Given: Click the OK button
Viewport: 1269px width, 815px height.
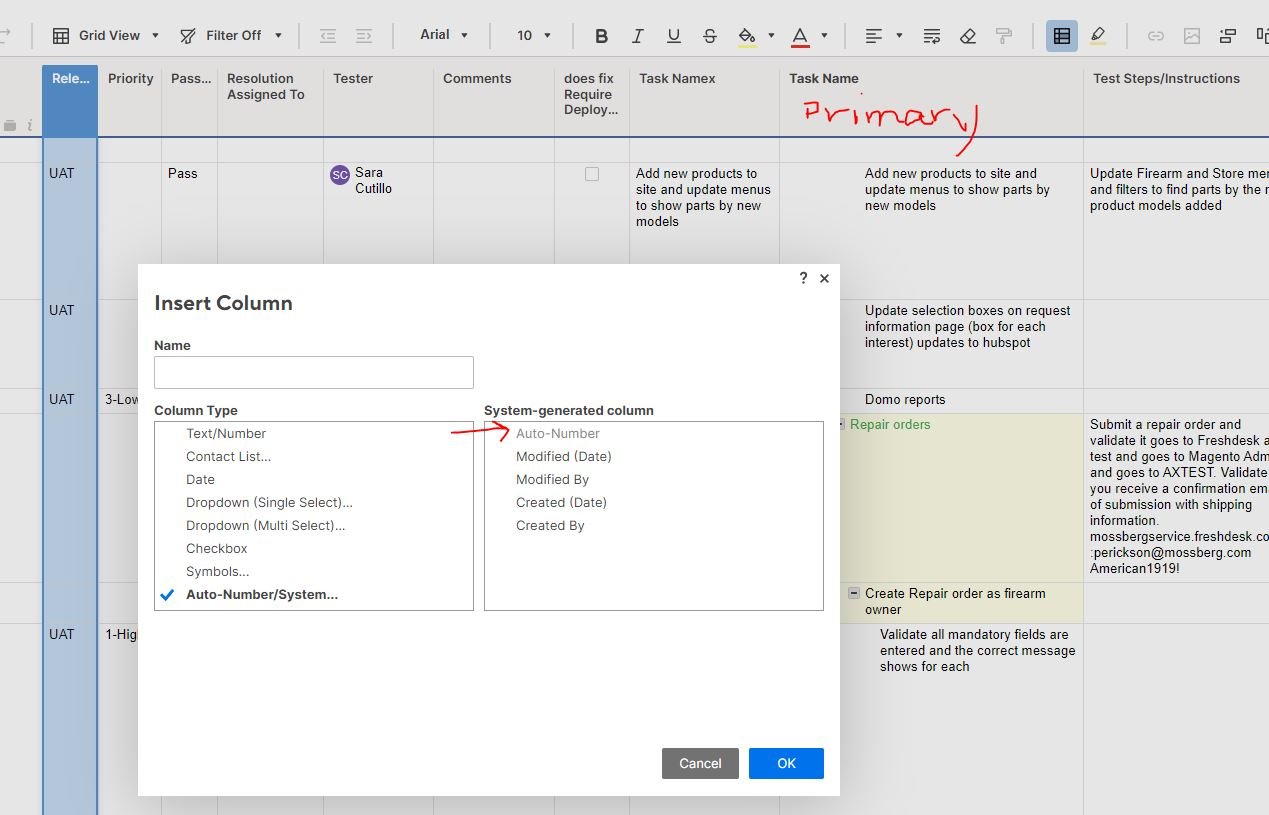Looking at the screenshot, I should (786, 763).
